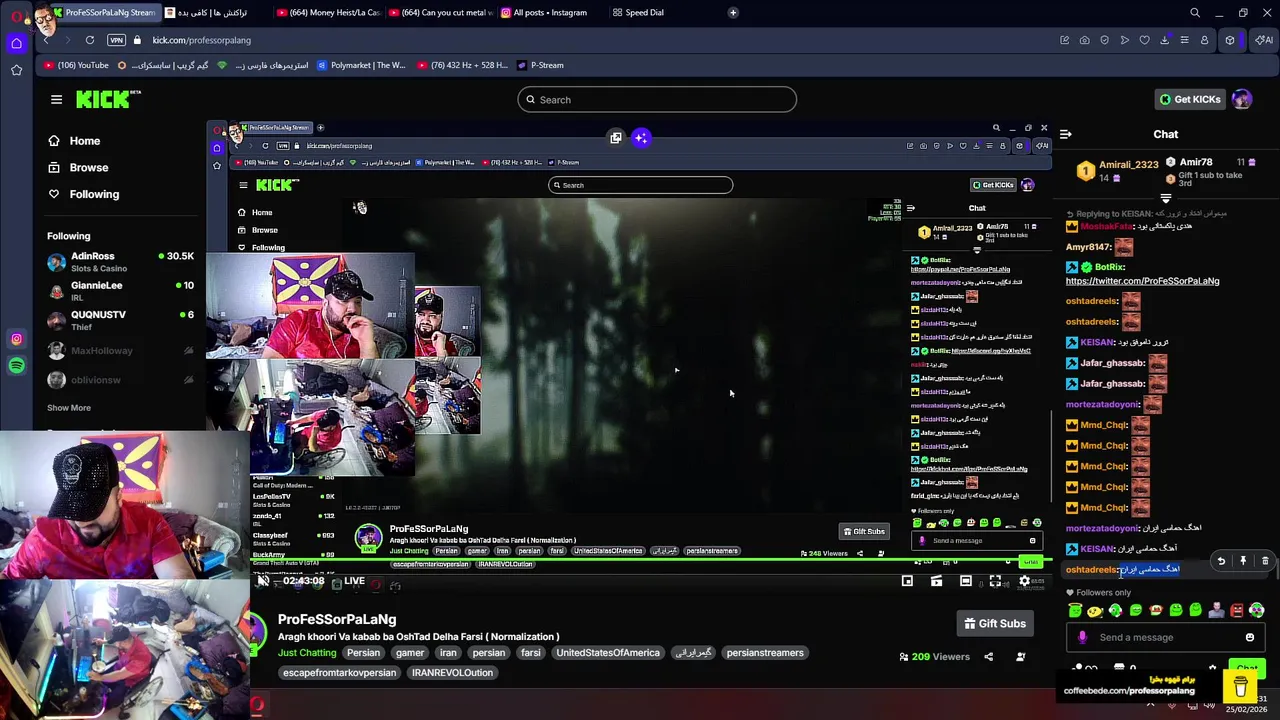Click the Kick search field

(657, 100)
